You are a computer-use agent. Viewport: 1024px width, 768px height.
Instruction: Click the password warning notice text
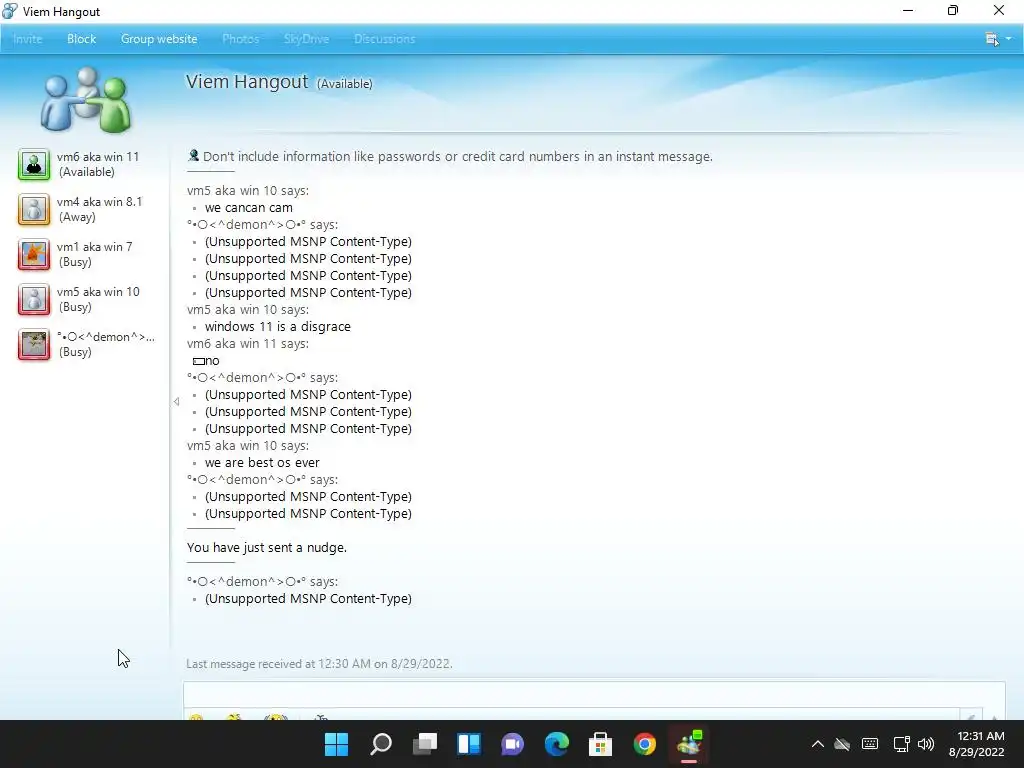tap(458, 157)
